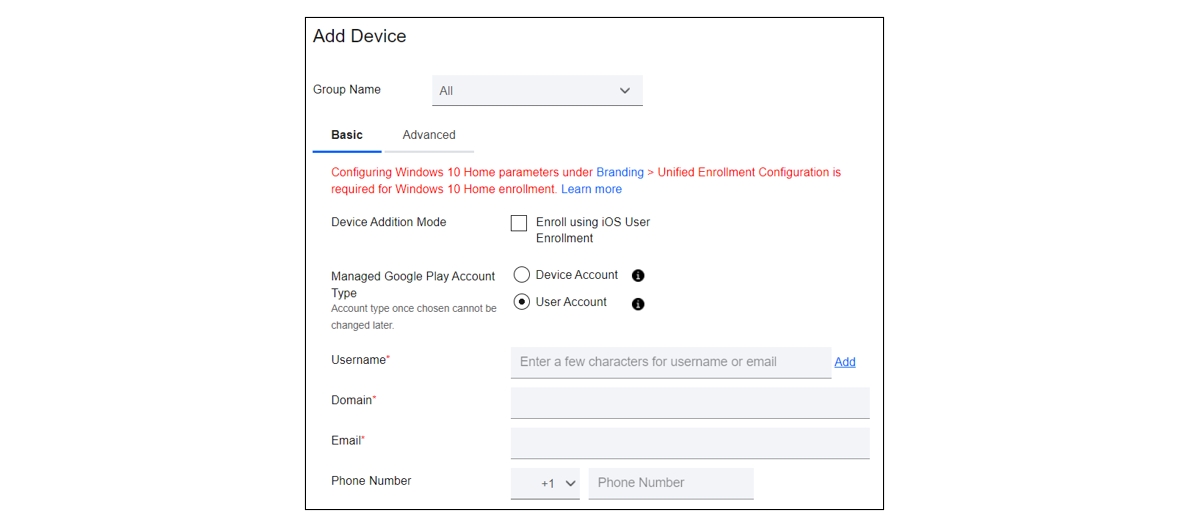Click the User Account label text
This screenshot has width=1199, height=531.
tap(571, 302)
